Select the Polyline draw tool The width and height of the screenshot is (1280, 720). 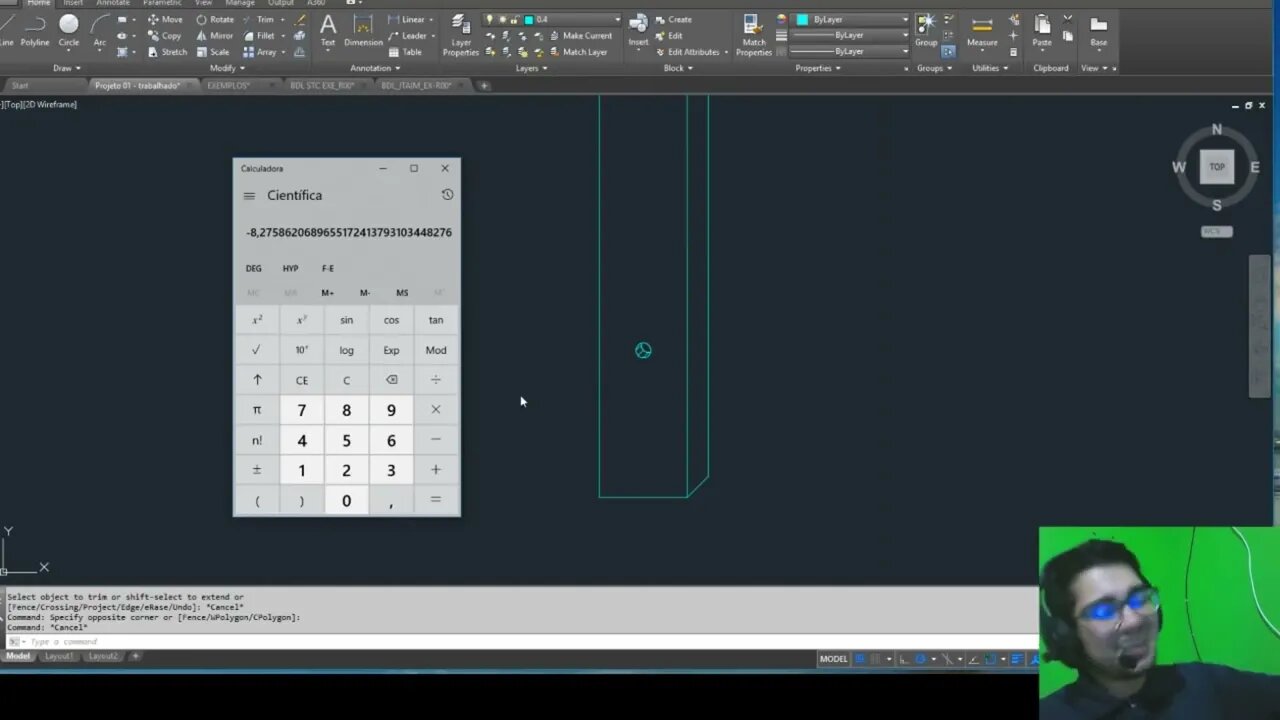tap(34, 29)
